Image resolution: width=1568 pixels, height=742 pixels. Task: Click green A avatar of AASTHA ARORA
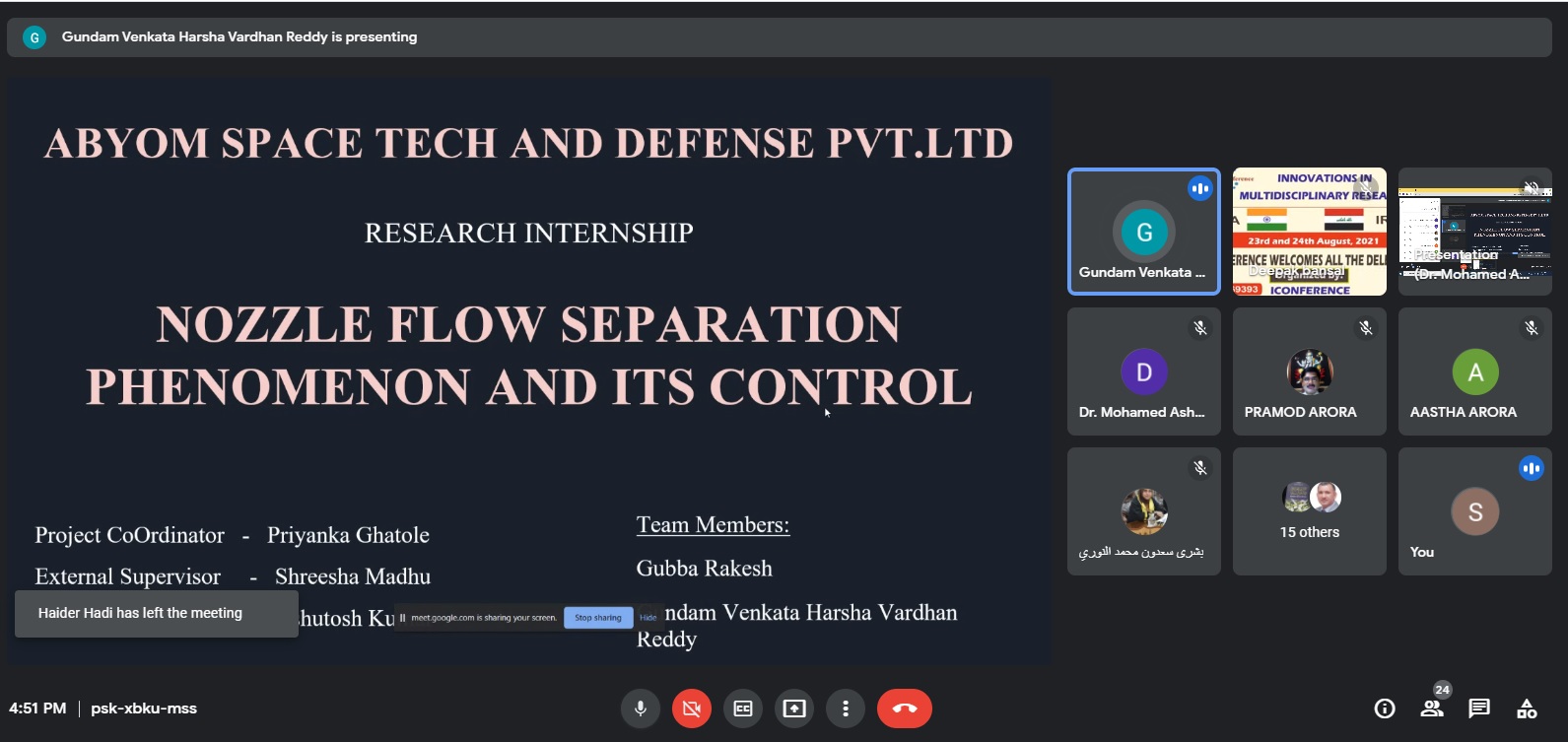[1475, 371]
